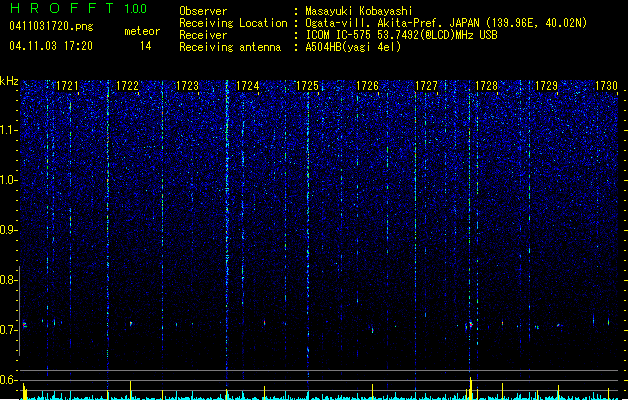Click the ICOM IC-575 53.7492 MHz USB text
Image resolution: width=629 pixels, height=400 pixels.
click(x=402, y=35)
